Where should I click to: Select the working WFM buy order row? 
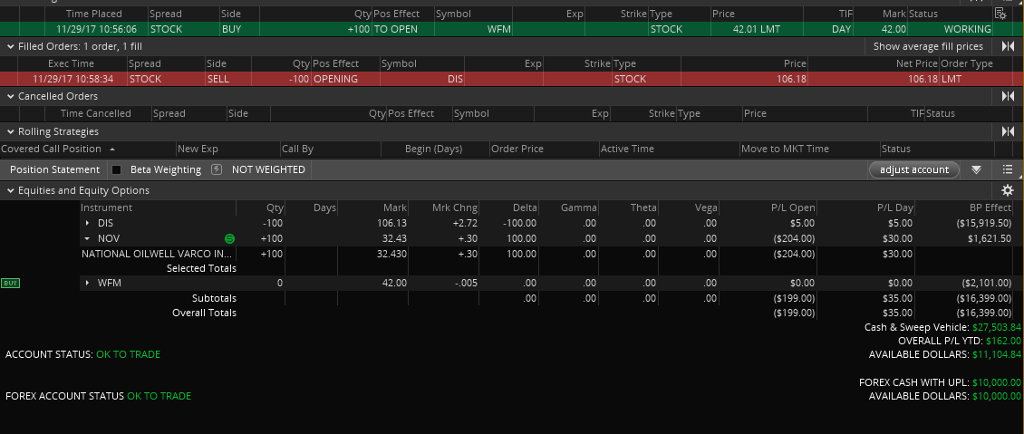500,29
